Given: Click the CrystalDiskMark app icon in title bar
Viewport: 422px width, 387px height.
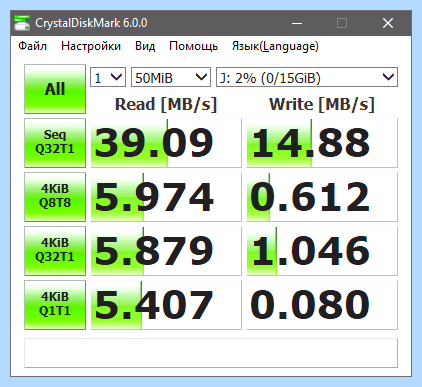Looking at the screenshot, I should (22, 23).
